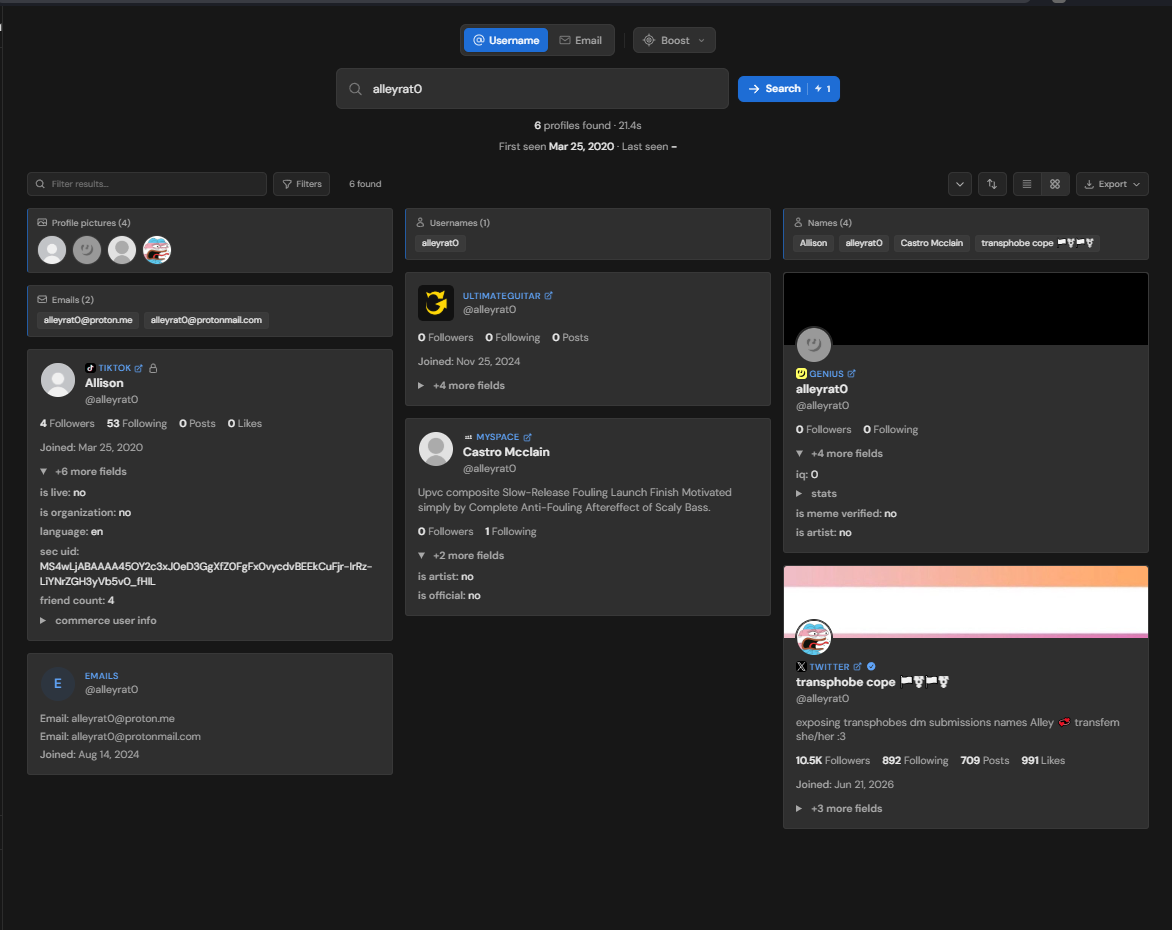The width and height of the screenshot is (1172, 930).
Task: Click the UltimateGuitar logo icon
Action: pyautogui.click(x=436, y=303)
